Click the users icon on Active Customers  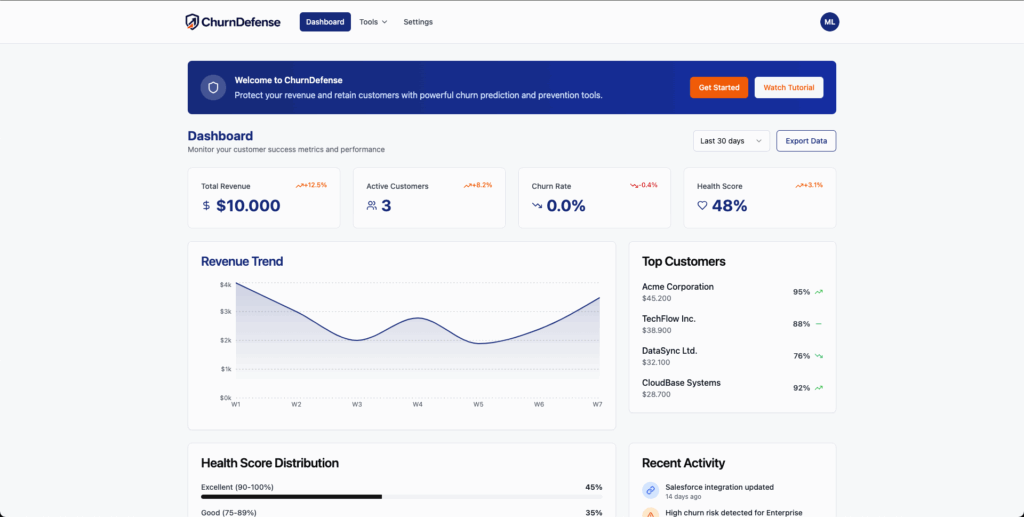point(372,206)
